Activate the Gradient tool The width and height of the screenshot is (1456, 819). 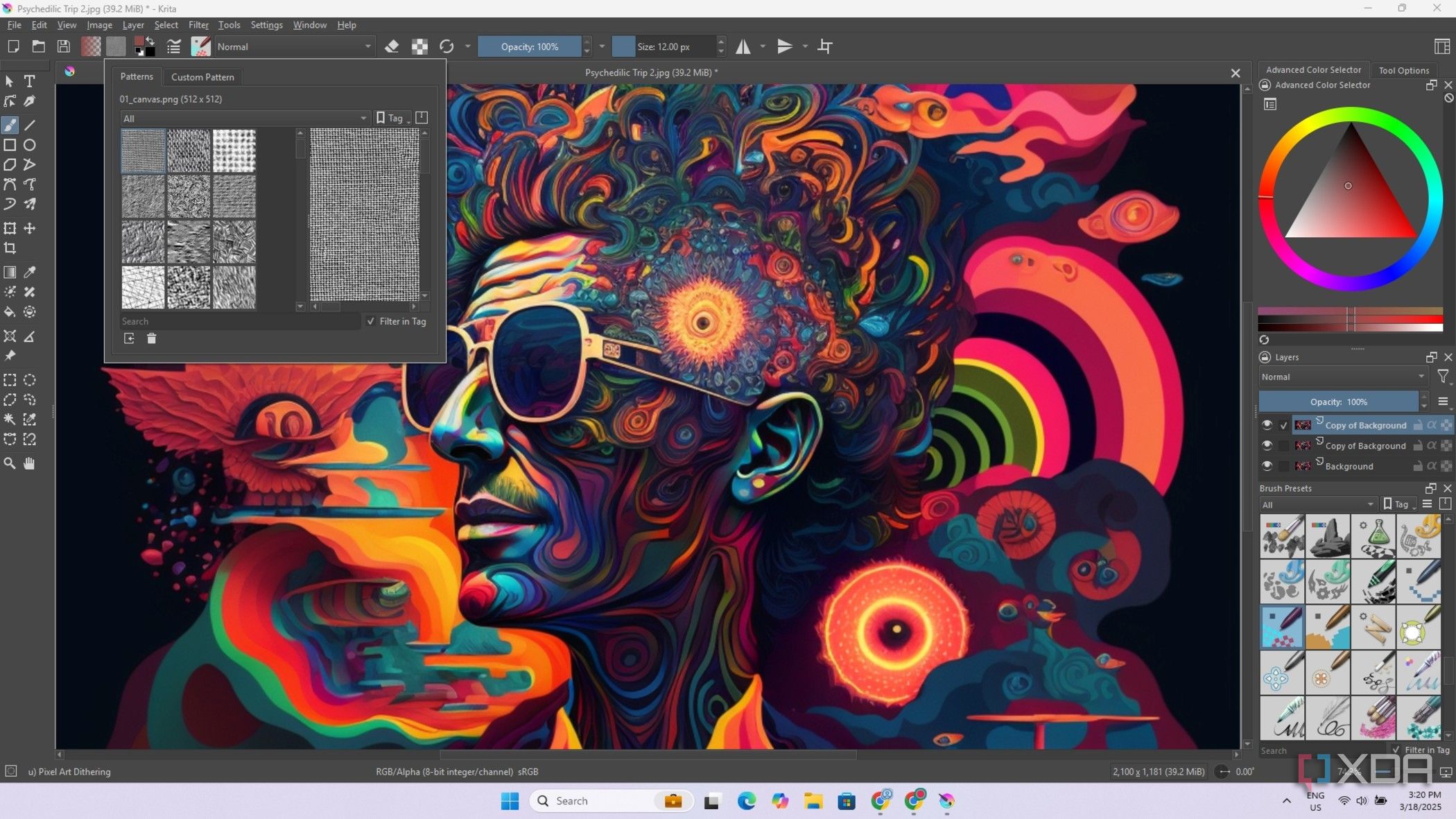click(10, 273)
